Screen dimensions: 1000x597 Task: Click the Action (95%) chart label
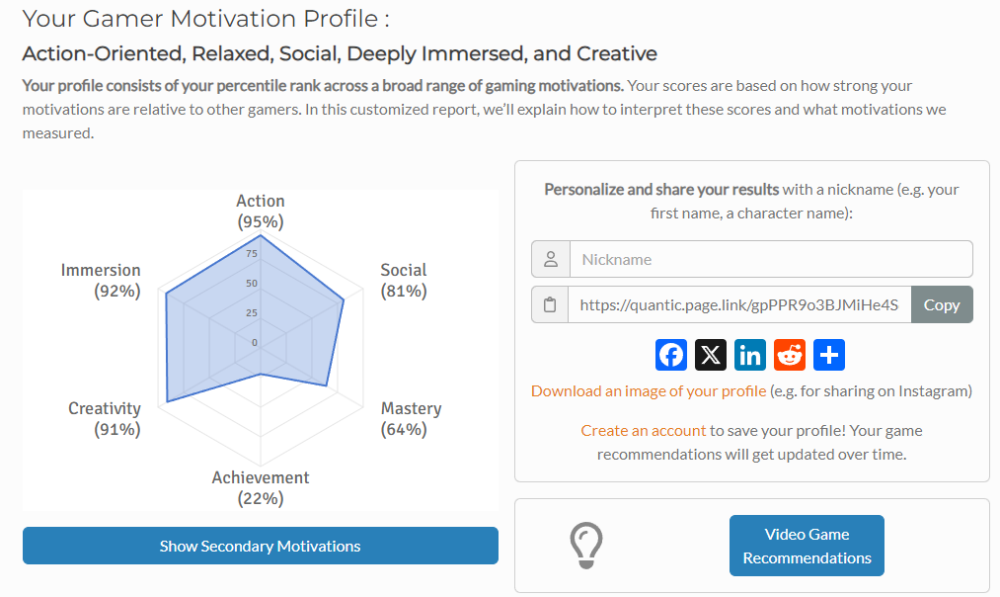(x=260, y=211)
